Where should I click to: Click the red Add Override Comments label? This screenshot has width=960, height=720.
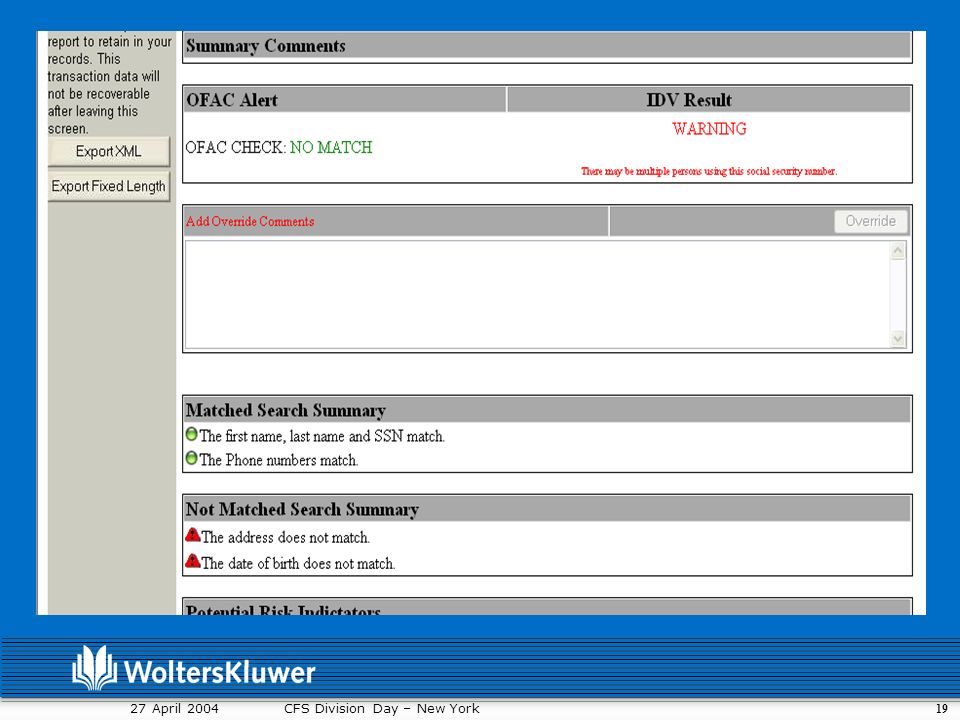[x=250, y=222]
